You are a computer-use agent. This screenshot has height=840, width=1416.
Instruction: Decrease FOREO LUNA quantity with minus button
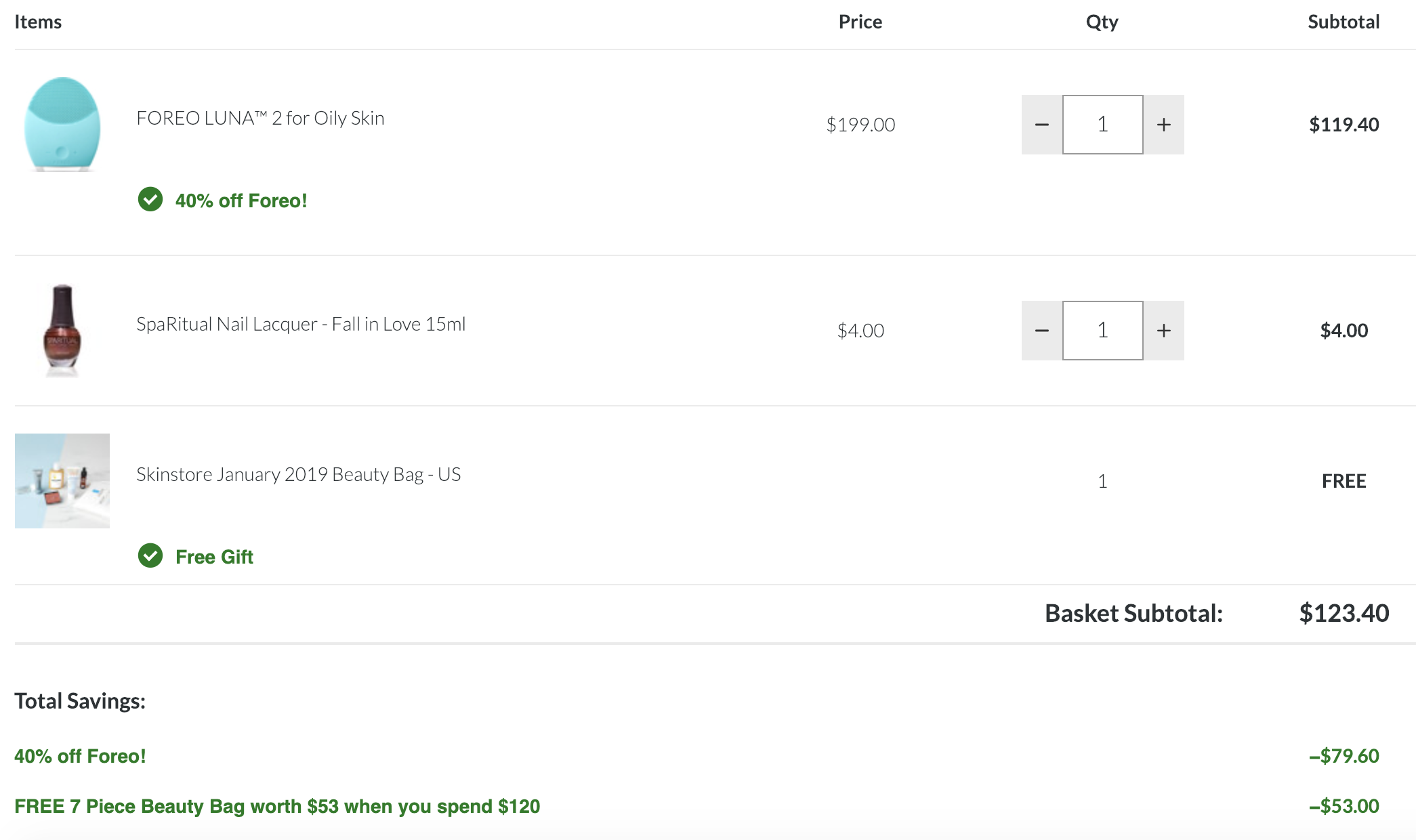coord(1042,125)
